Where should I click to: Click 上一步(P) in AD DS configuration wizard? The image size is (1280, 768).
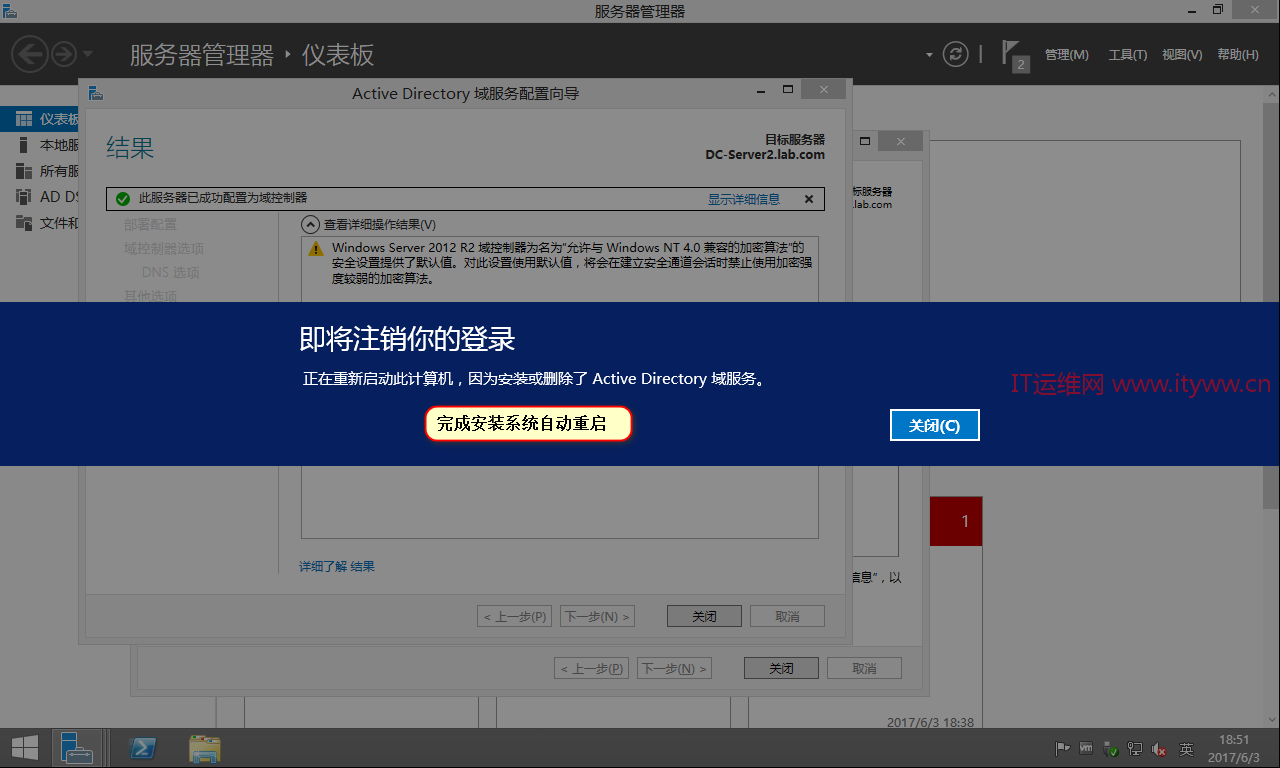pos(514,616)
